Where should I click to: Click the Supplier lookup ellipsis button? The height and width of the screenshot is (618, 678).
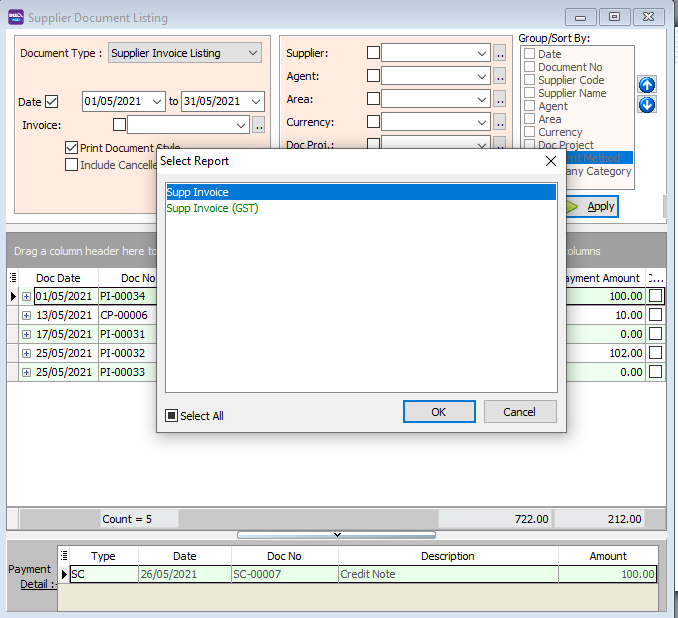point(499,54)
